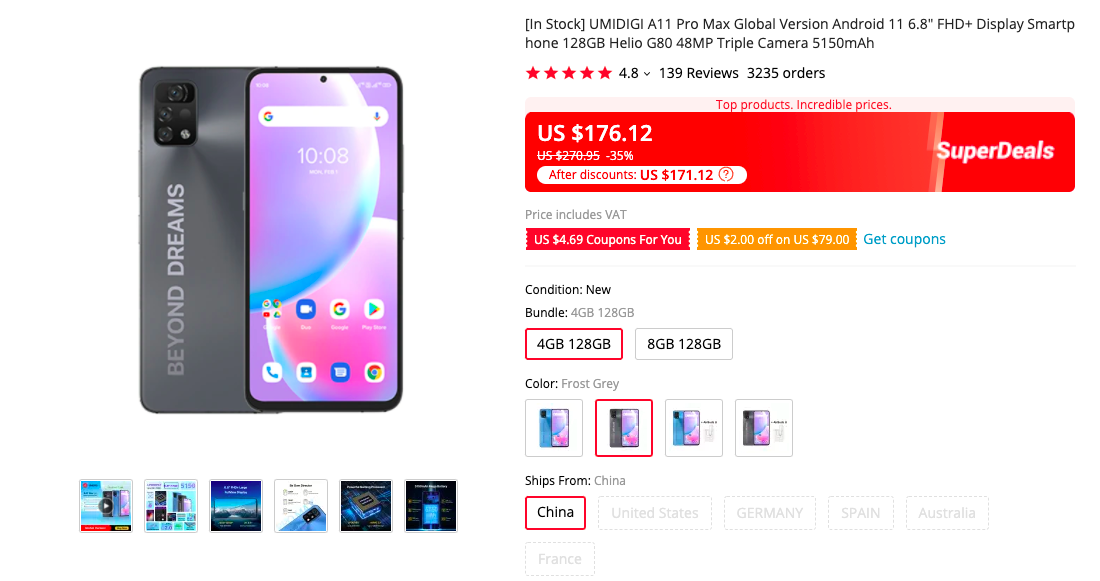
Task: Select the 8GB 128GB bundle option
Action: (683, 343)
